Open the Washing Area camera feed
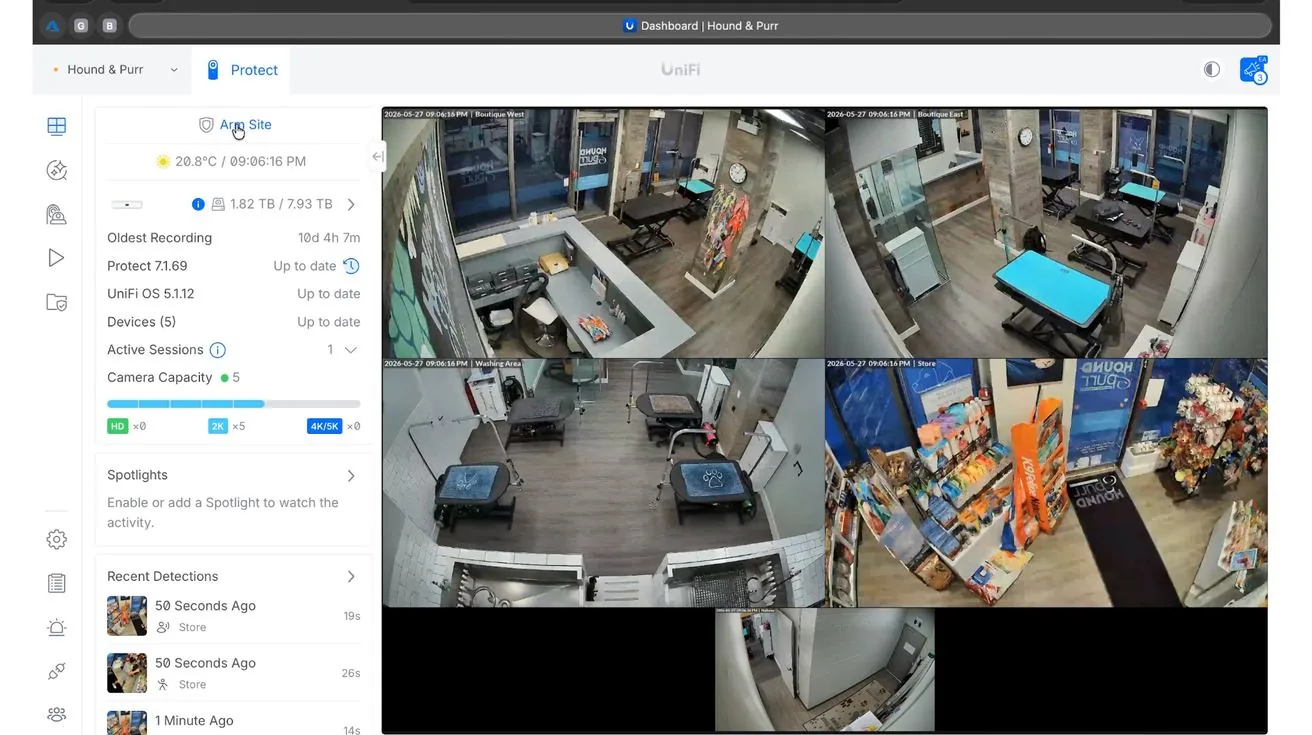This screenshot has width=1312, height=735. (x=603, y=483)
